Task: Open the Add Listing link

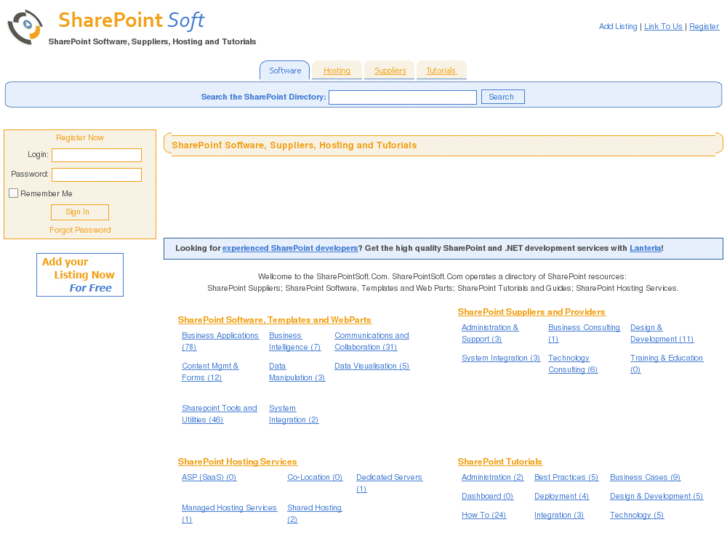Action: click(618, 26)
